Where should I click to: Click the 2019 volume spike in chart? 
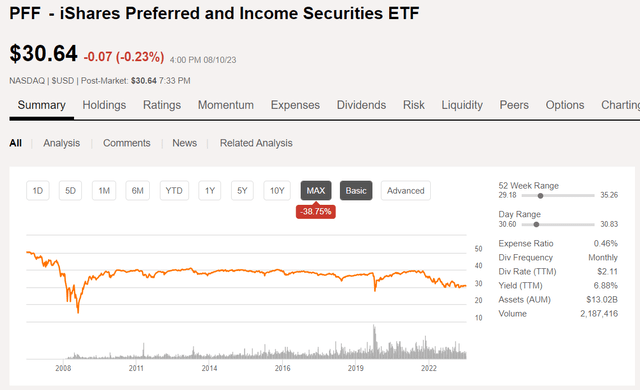coord(374,341)
